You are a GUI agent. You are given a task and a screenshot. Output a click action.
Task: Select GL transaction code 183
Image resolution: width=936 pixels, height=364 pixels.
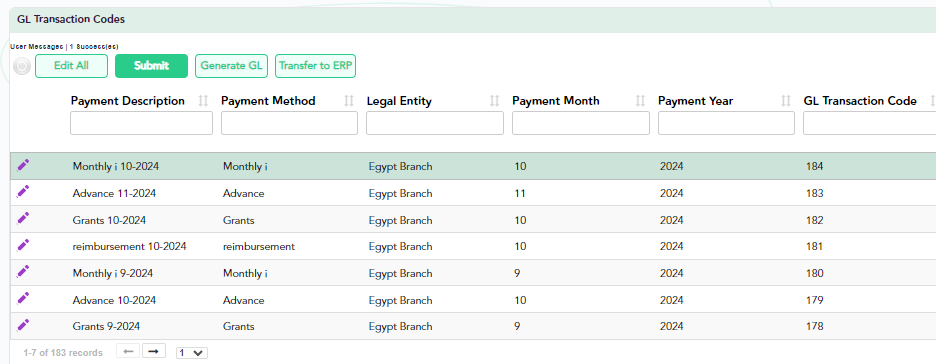click(x=814, y=193)
